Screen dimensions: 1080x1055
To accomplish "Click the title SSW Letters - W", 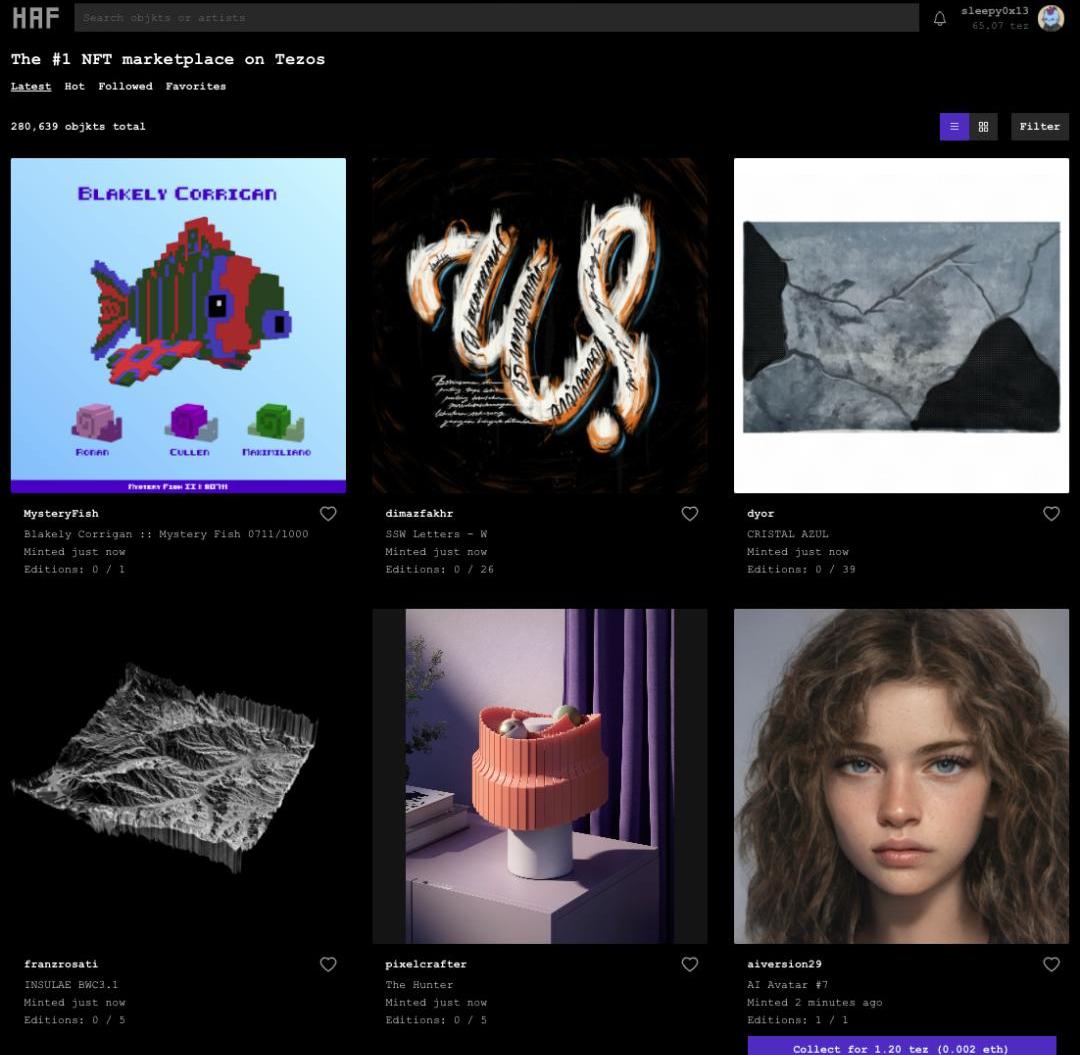I will [x=437, y=534].
